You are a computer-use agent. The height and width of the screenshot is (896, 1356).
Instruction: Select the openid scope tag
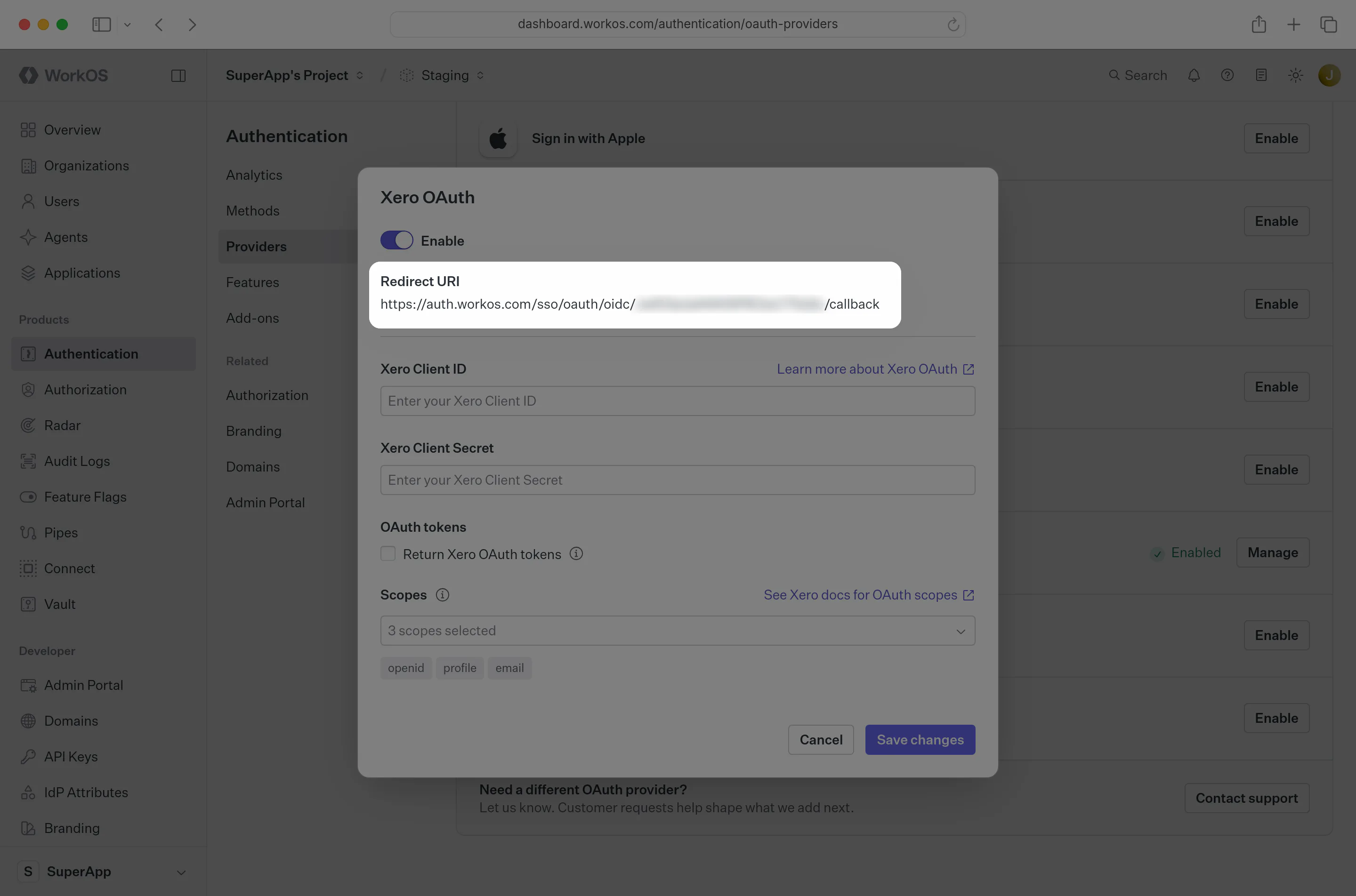(x=406, y=668)
